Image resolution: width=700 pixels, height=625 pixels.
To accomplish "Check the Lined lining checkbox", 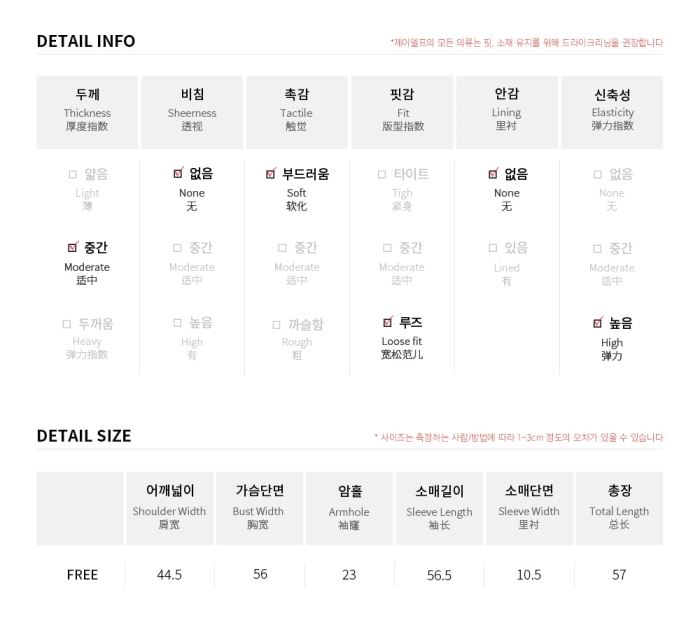I will (x=493, y=248).
